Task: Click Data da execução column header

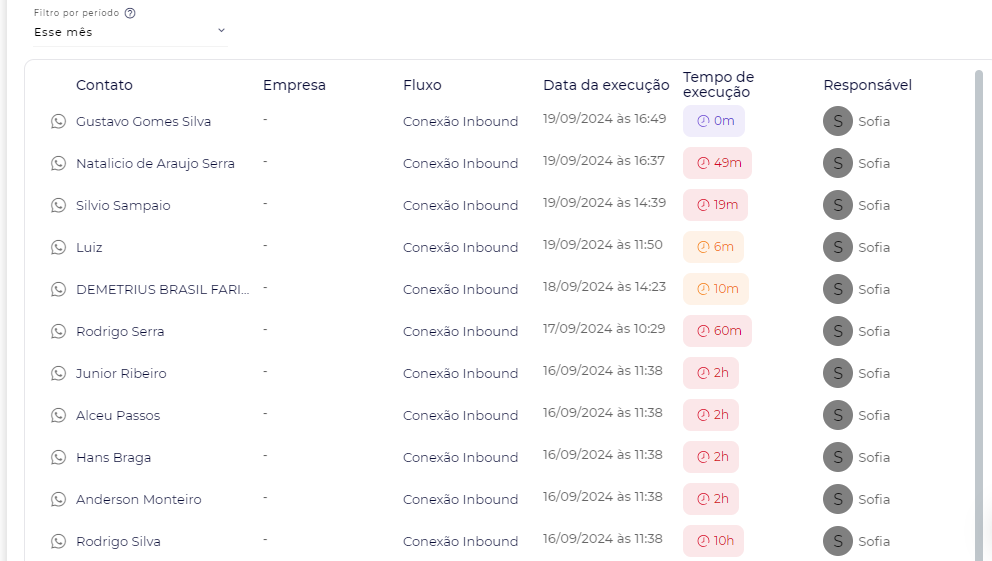Action: [606, 85]
